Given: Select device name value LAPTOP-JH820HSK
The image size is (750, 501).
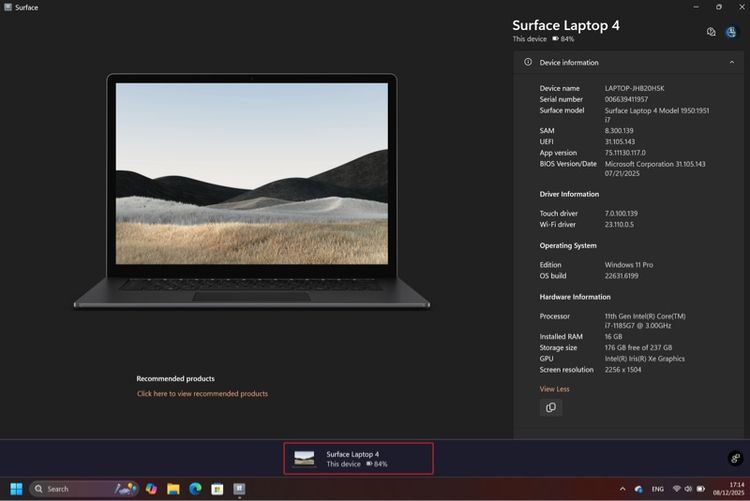Looking at the screenshot, I should coord(634,88).
